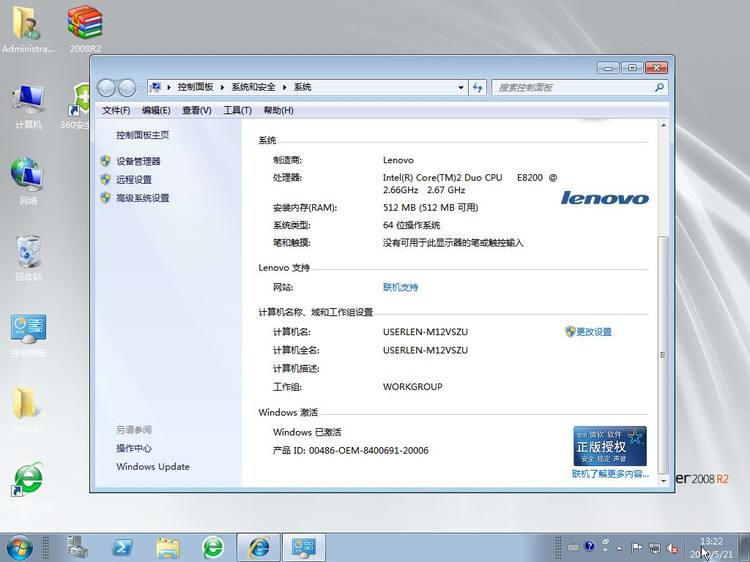Expand the arrow before 控制面板 in the breadcrumb
The image size is (750, 562).
tap(169, 87)
